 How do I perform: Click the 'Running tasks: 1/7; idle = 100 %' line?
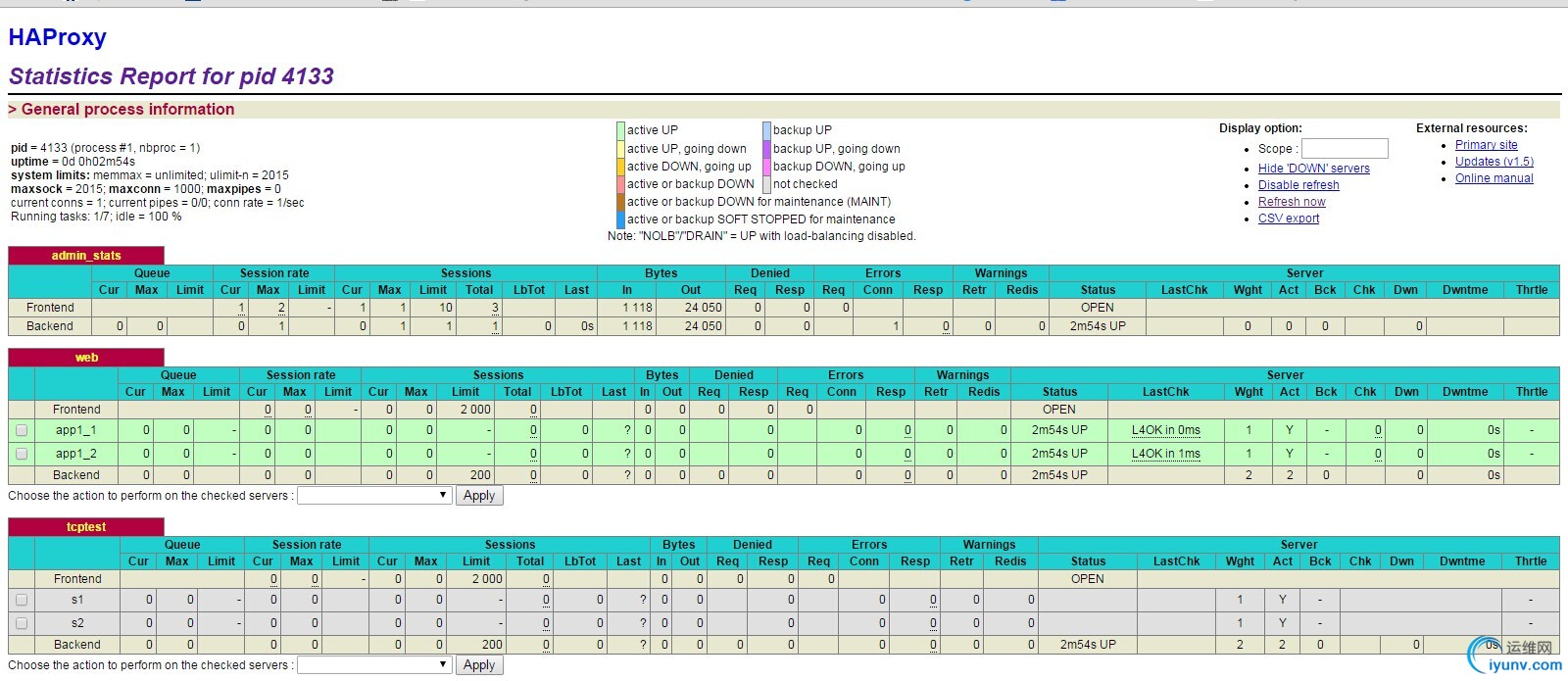[96, 217]
